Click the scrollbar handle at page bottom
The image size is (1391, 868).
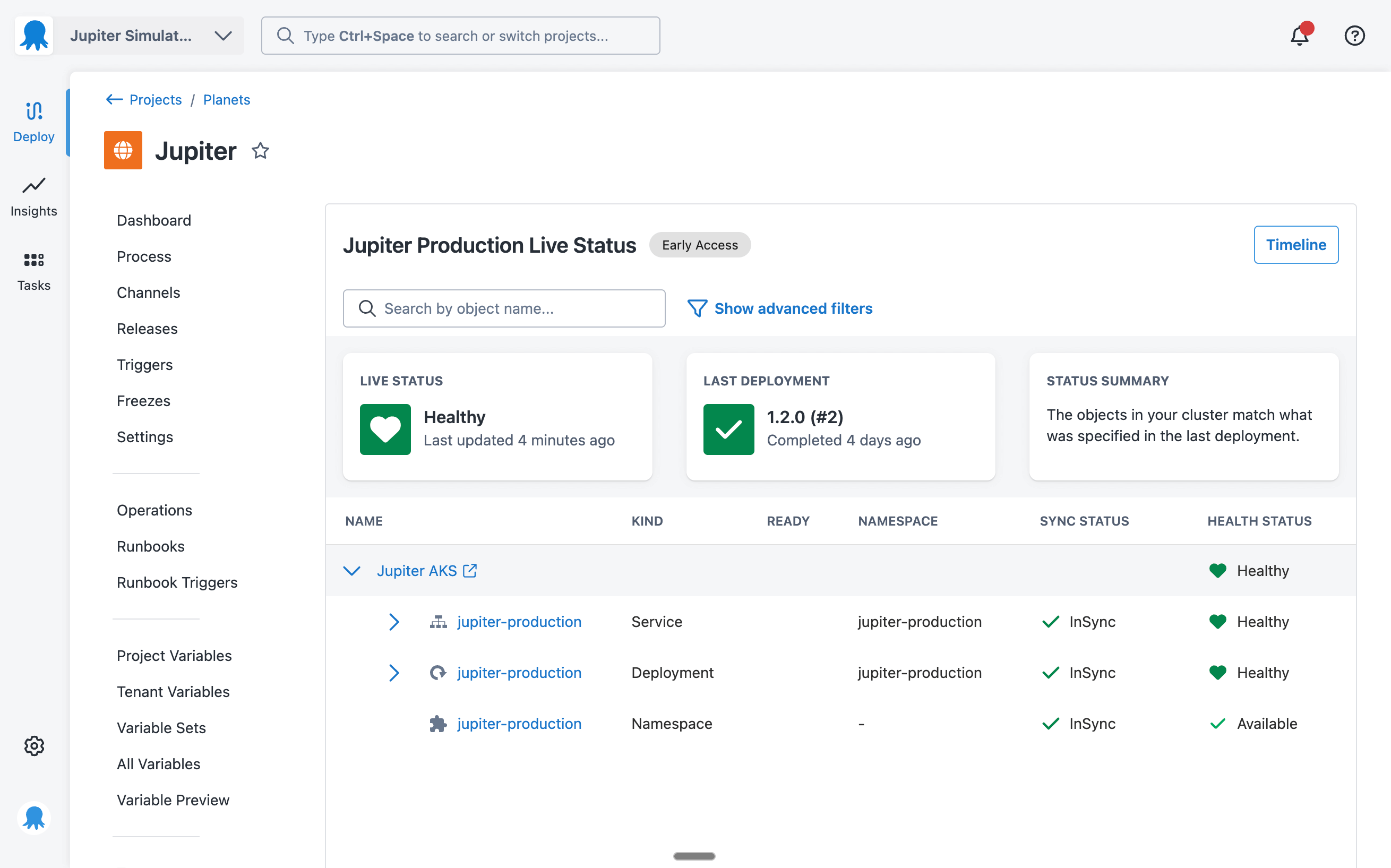click(x=693, y=855)
